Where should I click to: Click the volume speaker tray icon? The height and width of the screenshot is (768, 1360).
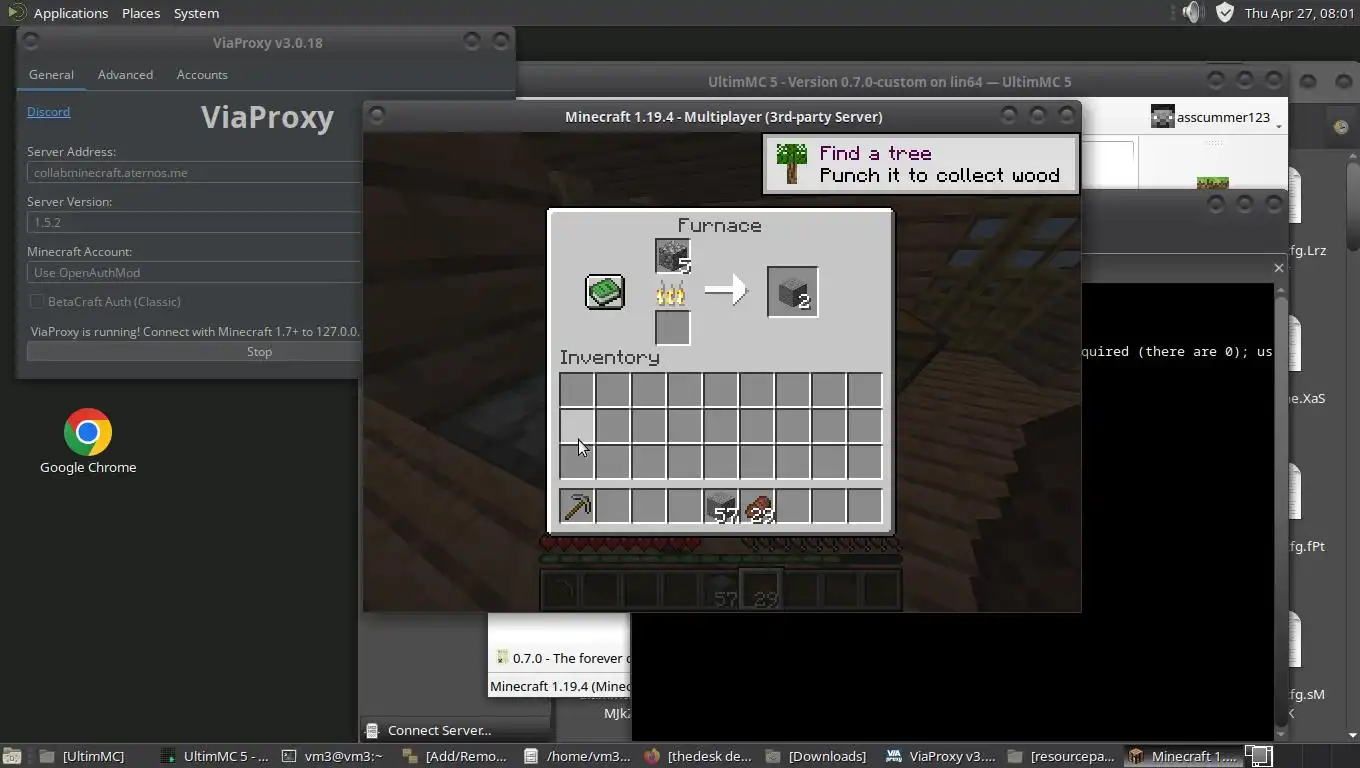pos(1192,13)
